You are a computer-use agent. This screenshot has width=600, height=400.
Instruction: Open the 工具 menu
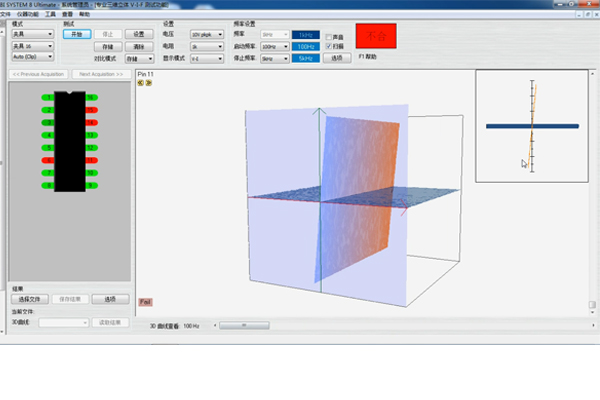coord(50,15)
